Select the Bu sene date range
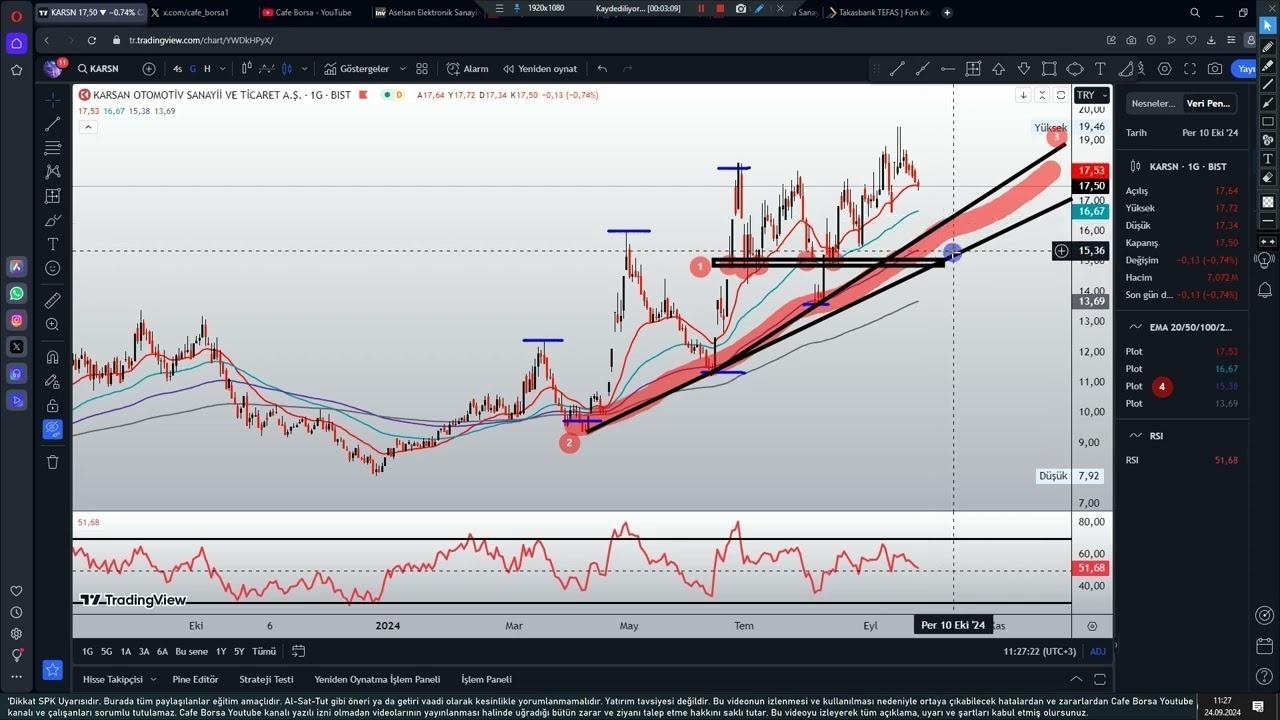 (x=191, y=651)
